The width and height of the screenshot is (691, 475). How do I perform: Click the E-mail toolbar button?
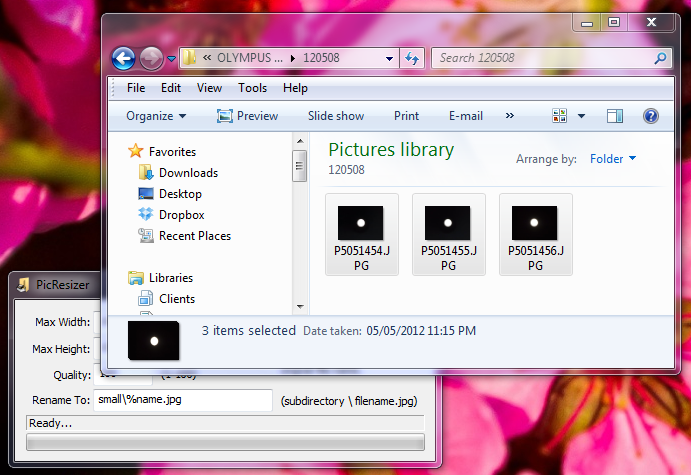click(466, 116)
